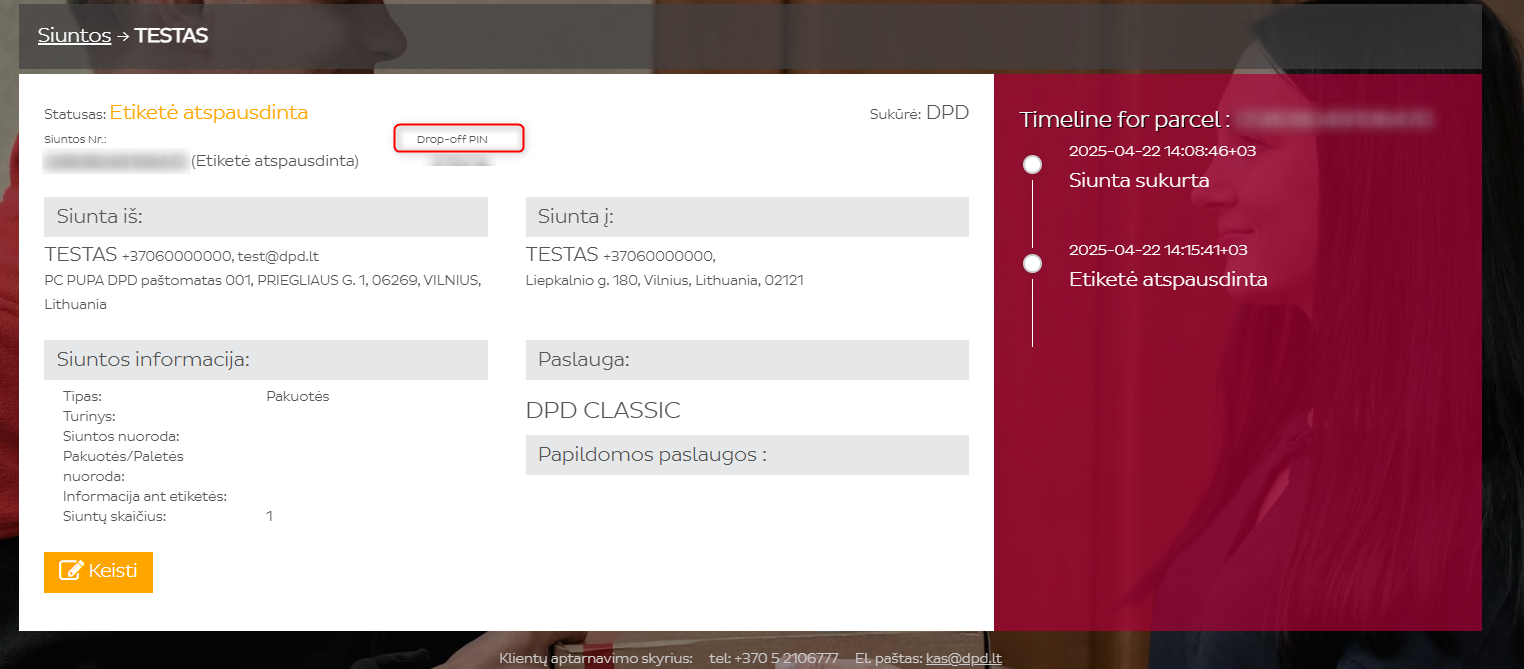Click the Tipas label
The height and width of the screenshot is (669, 1524).
82,396
